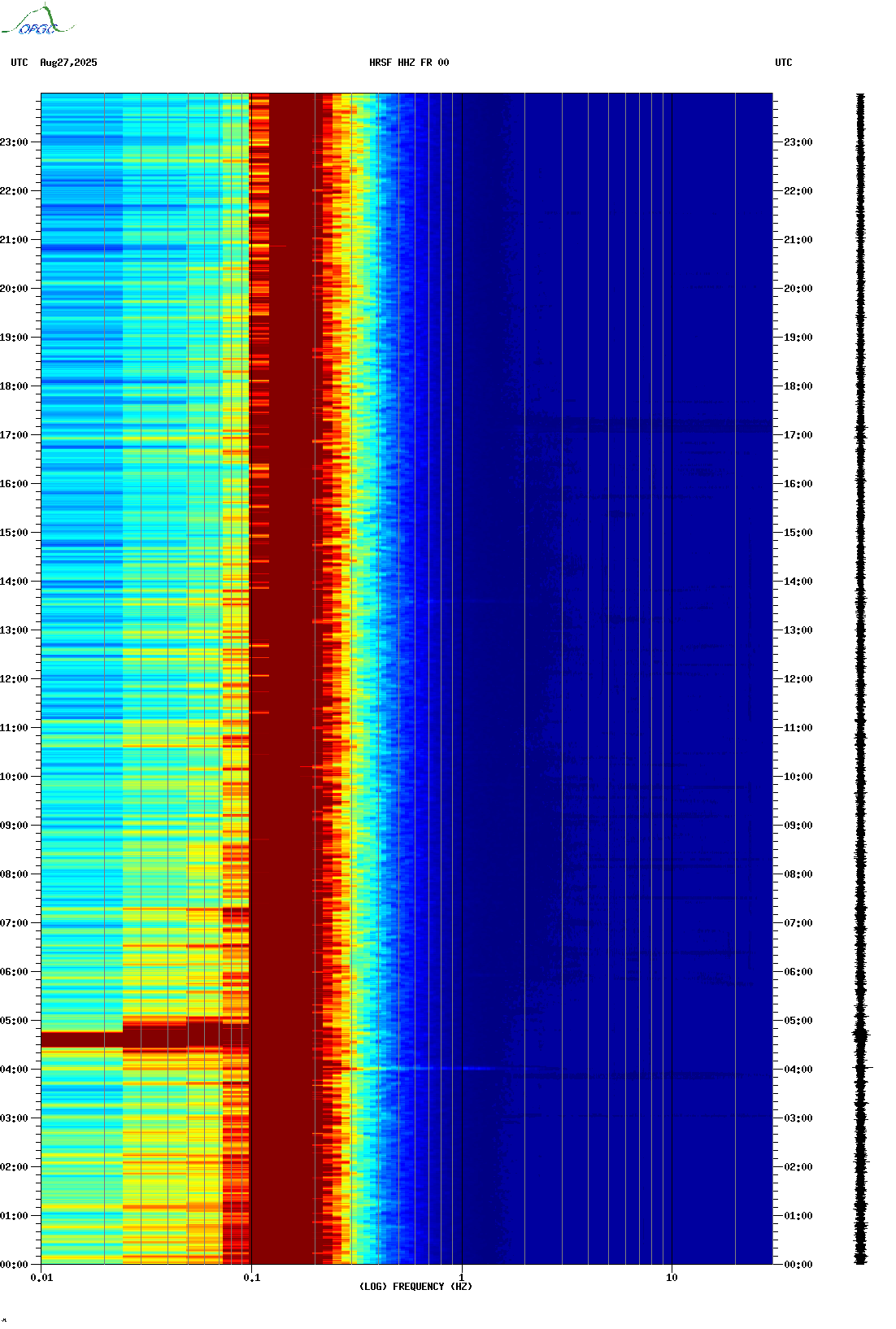Click the right-axis 14:00 time label
This screenshot has width=896, height=1329.
(798, 582)
